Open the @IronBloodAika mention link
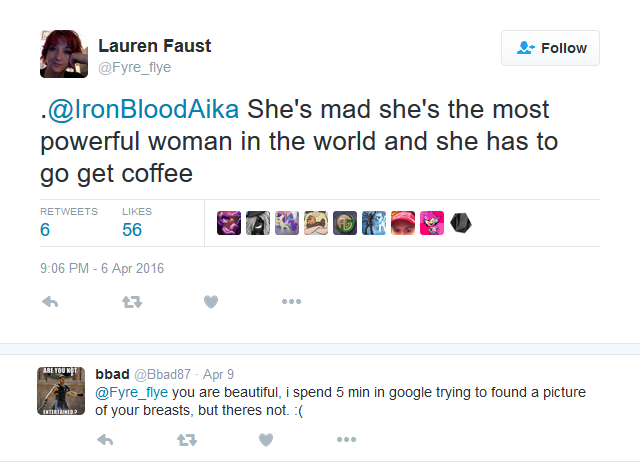 tap(143, 109)
